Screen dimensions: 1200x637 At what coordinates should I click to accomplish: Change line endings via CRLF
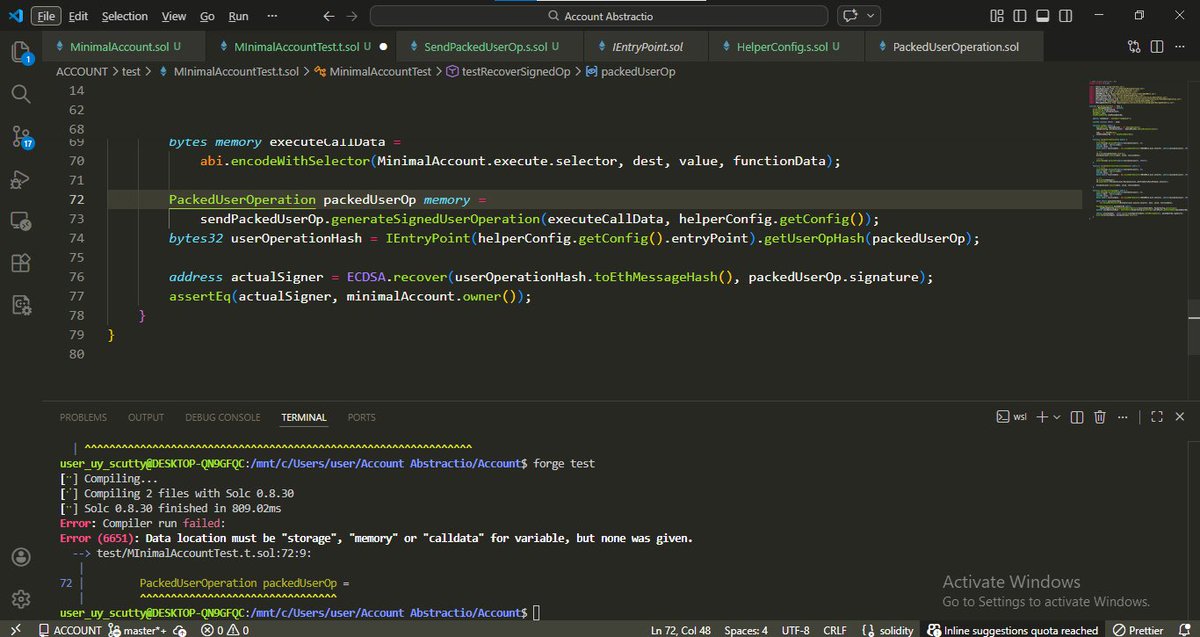(834, 630)
